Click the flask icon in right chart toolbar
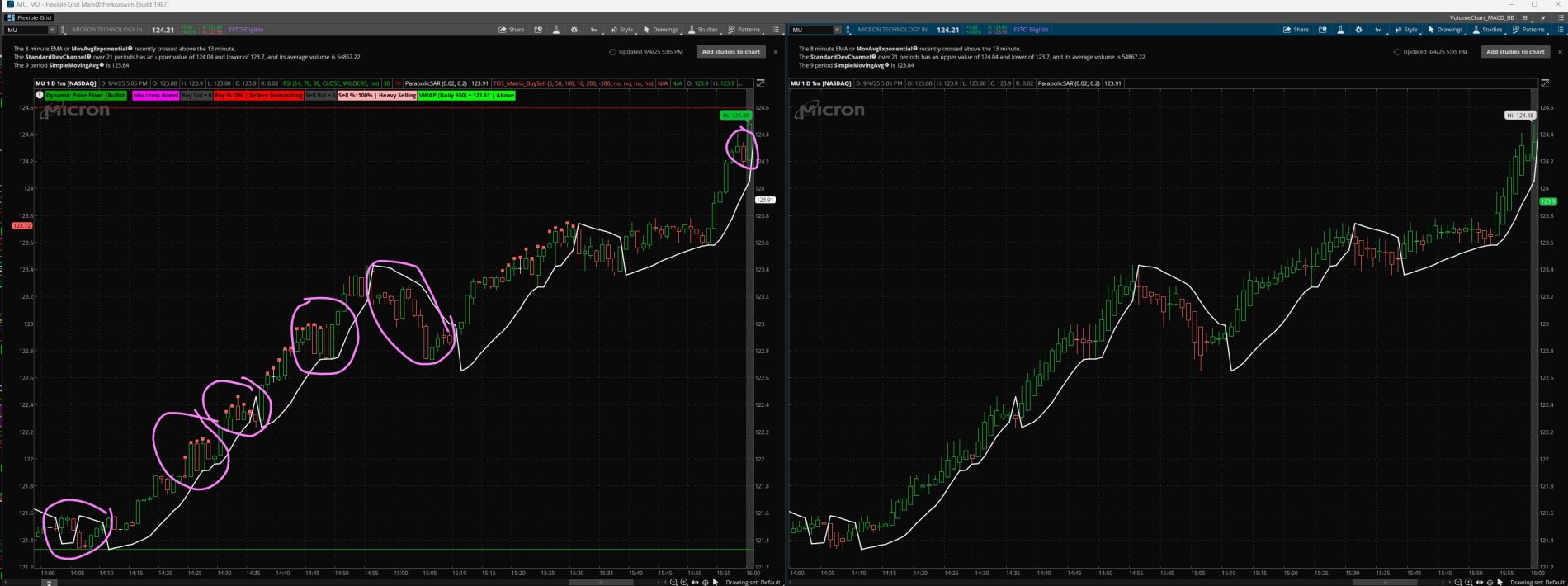The image size is (1568, 586). pyautogui.click(x=1340, y=30)
